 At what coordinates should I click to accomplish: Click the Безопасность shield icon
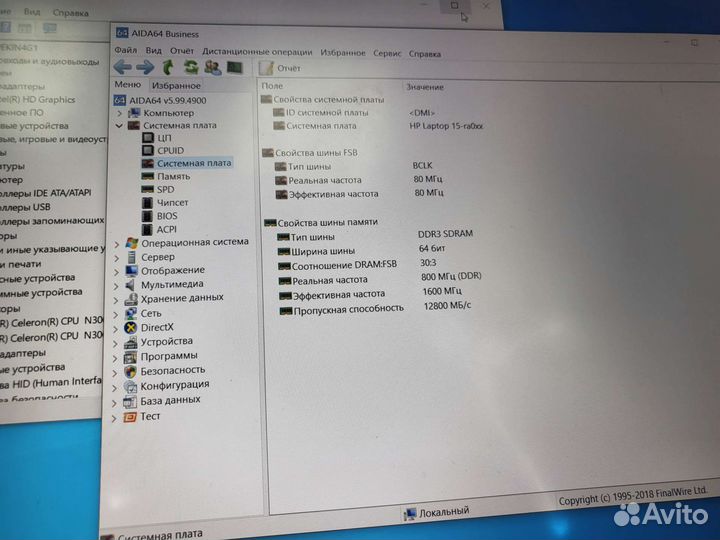pos(130,372)
